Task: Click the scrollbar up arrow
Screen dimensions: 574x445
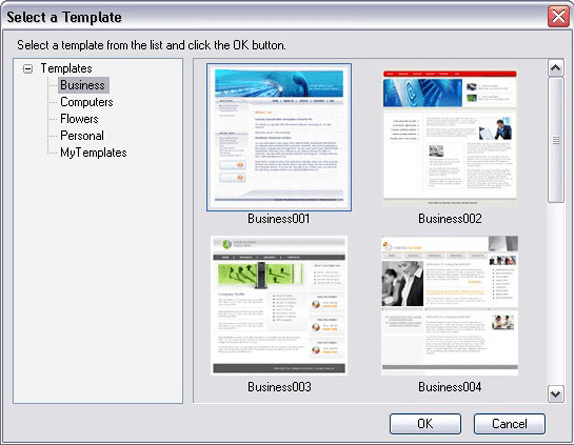Action: coord(556,68)
